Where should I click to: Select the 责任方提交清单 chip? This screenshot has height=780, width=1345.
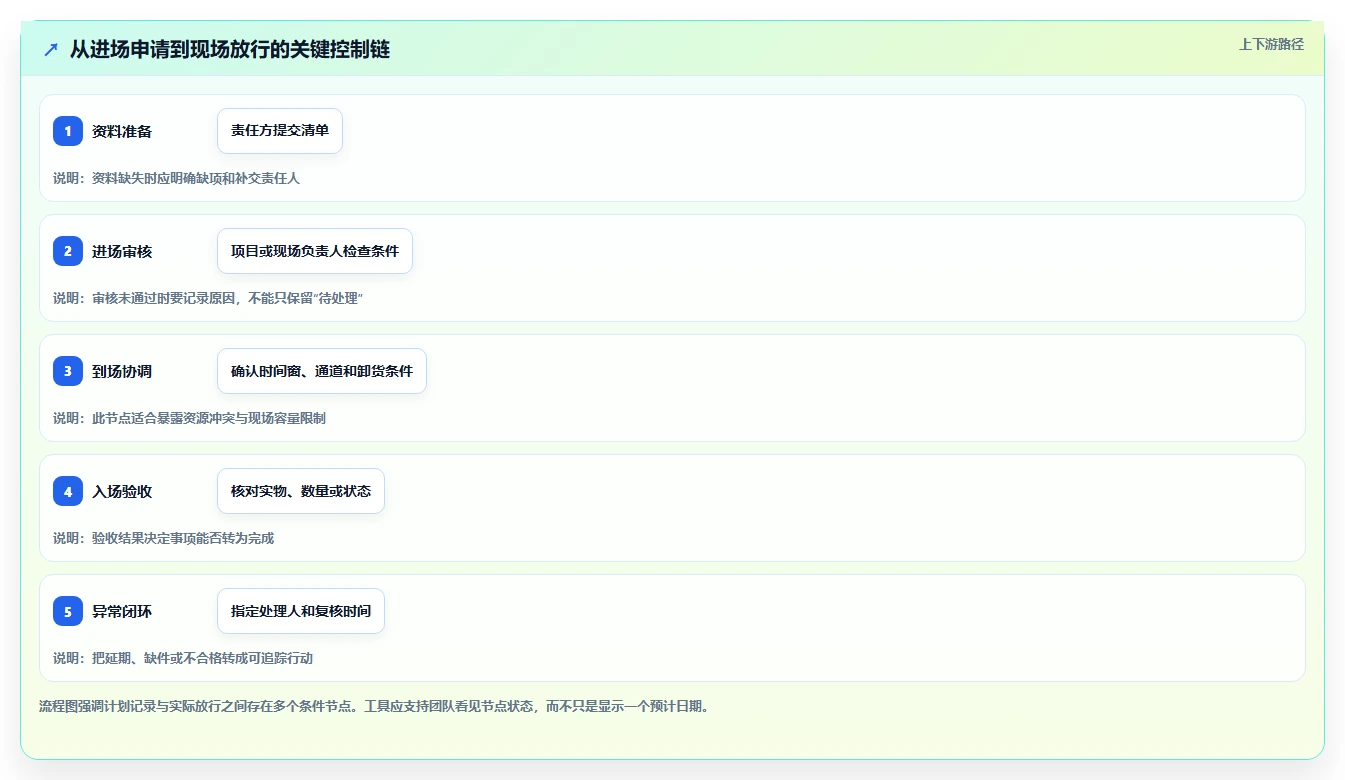click(x=280, y=131)
